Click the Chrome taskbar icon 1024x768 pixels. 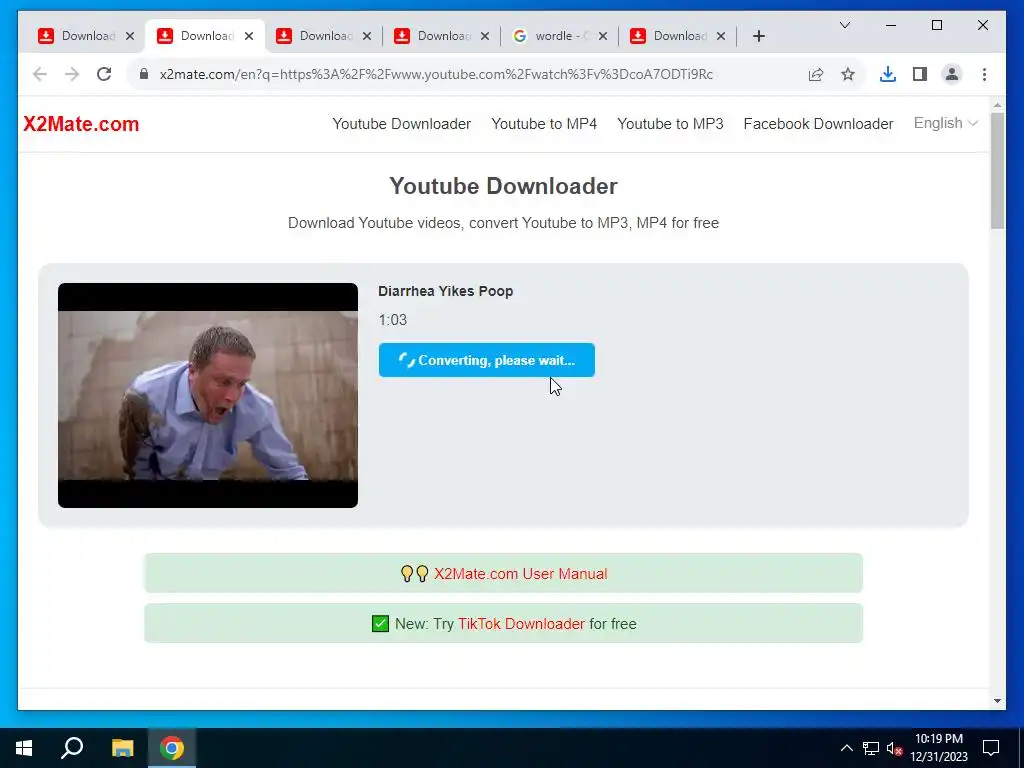172,748
